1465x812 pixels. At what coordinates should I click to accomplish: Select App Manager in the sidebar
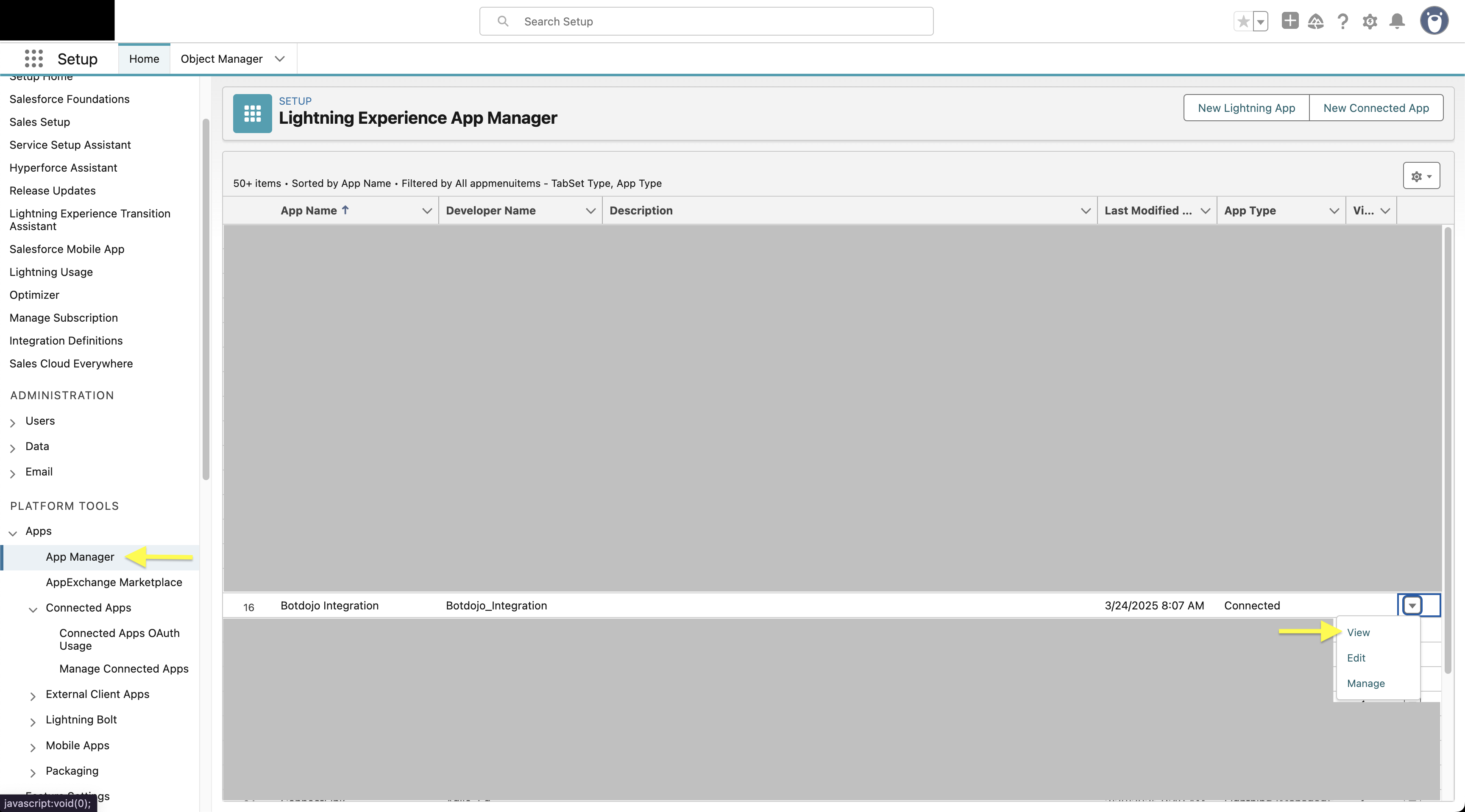coord(80,557)
